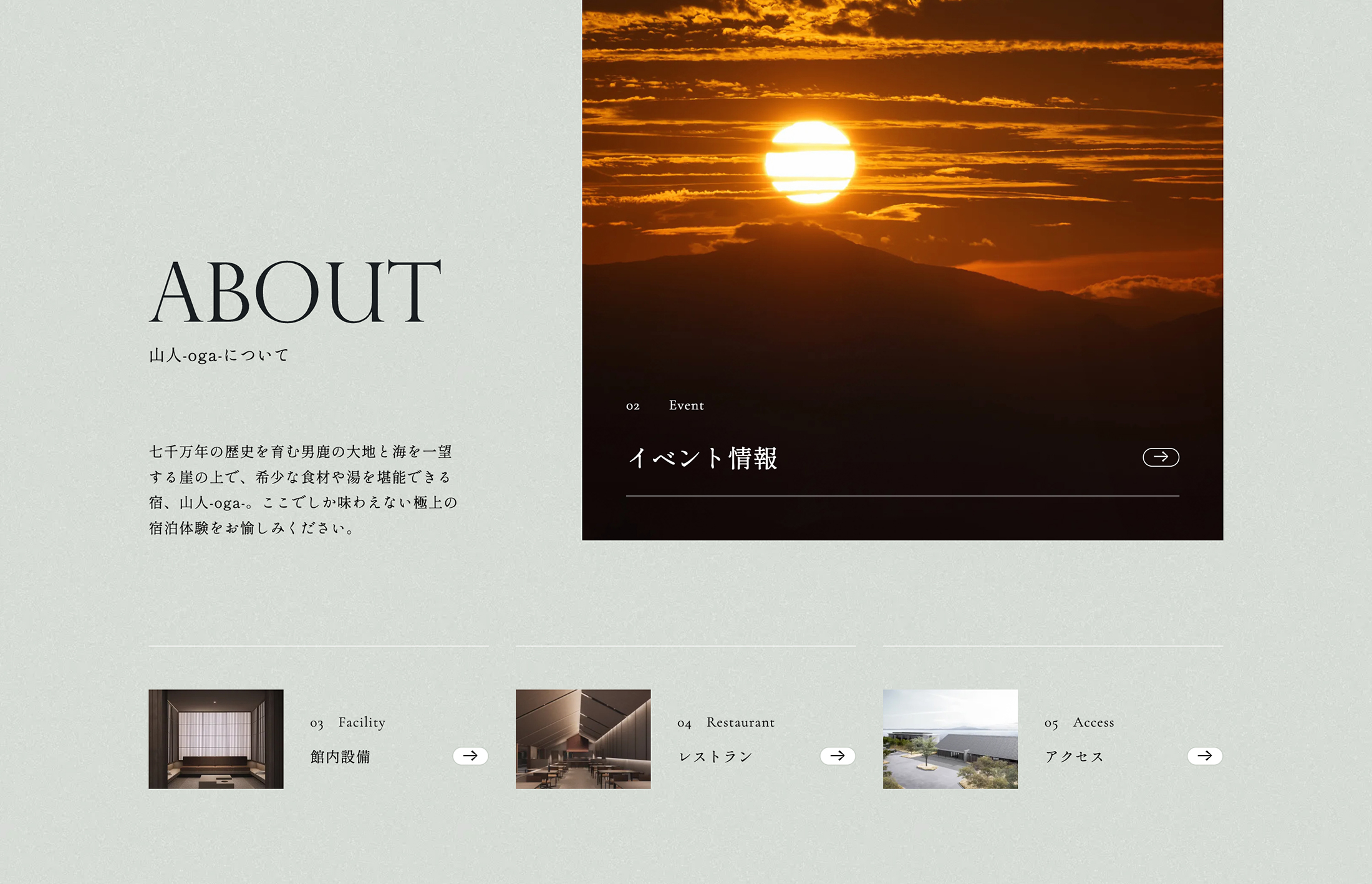
Task: Click the ABOUT heading
Action: (x=295, y=291)
